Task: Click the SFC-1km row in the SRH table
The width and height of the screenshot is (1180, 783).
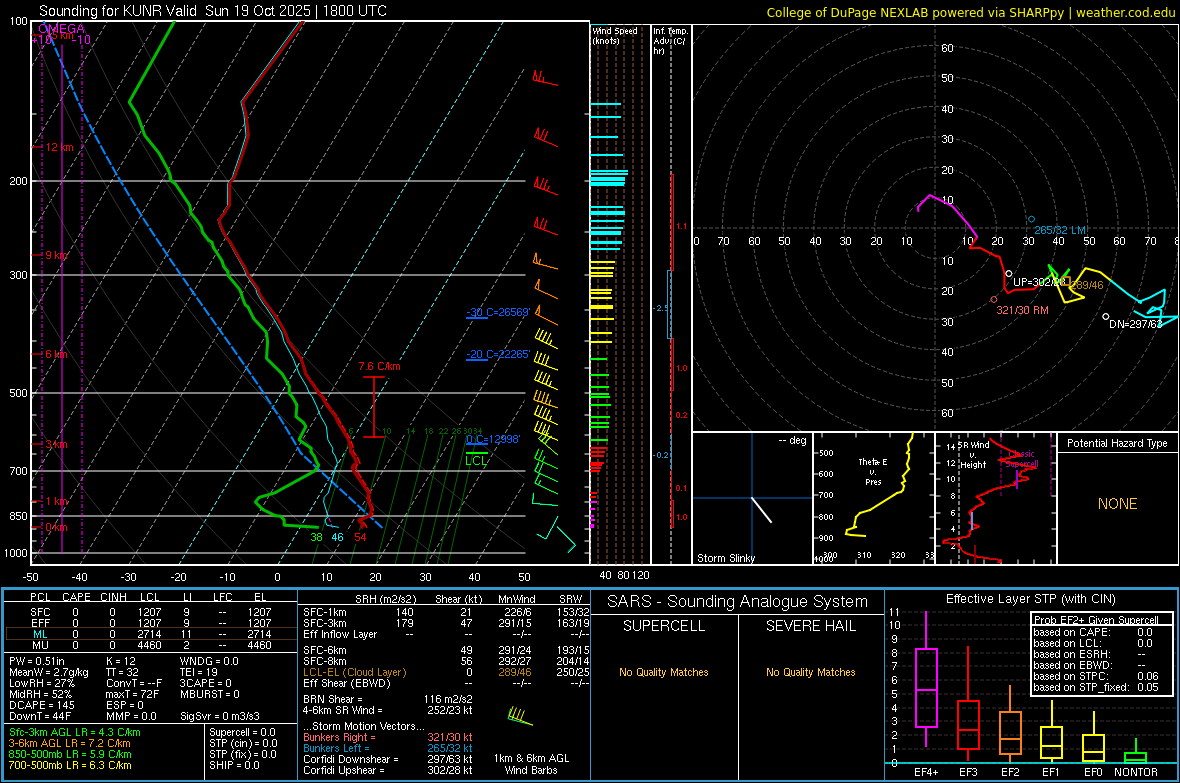Action: (x=446, y=612)
